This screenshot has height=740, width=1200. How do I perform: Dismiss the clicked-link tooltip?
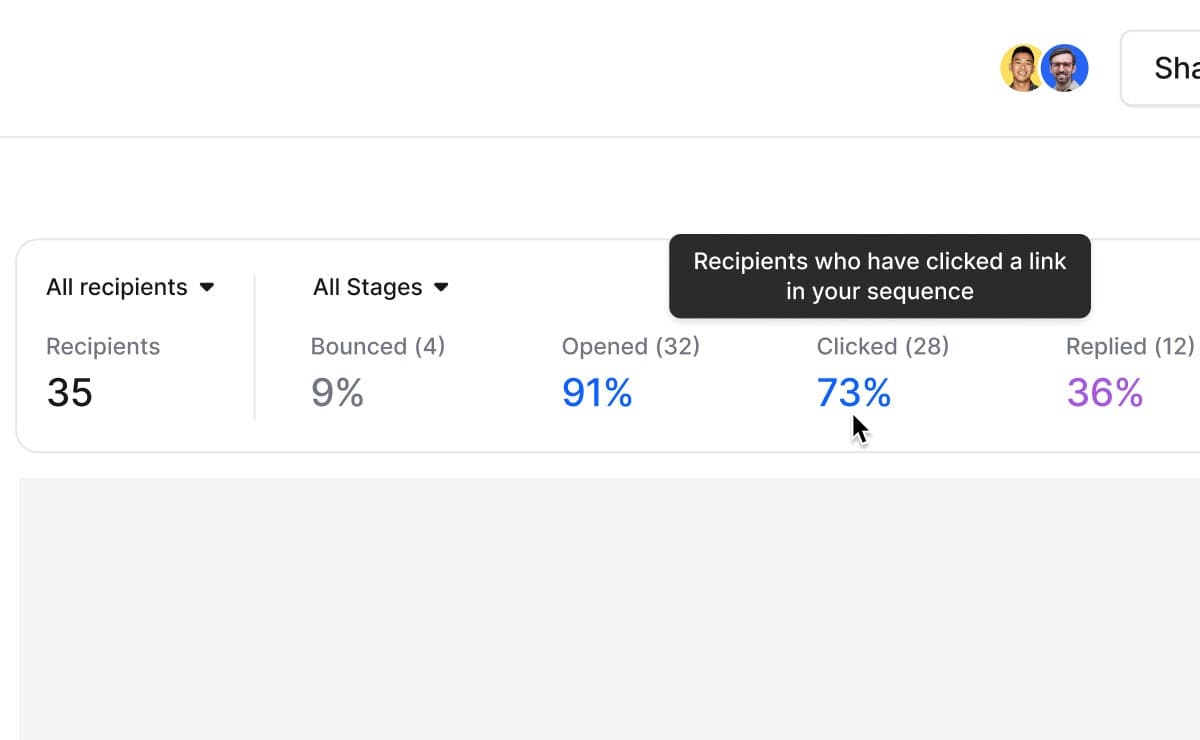coord(879,276)
